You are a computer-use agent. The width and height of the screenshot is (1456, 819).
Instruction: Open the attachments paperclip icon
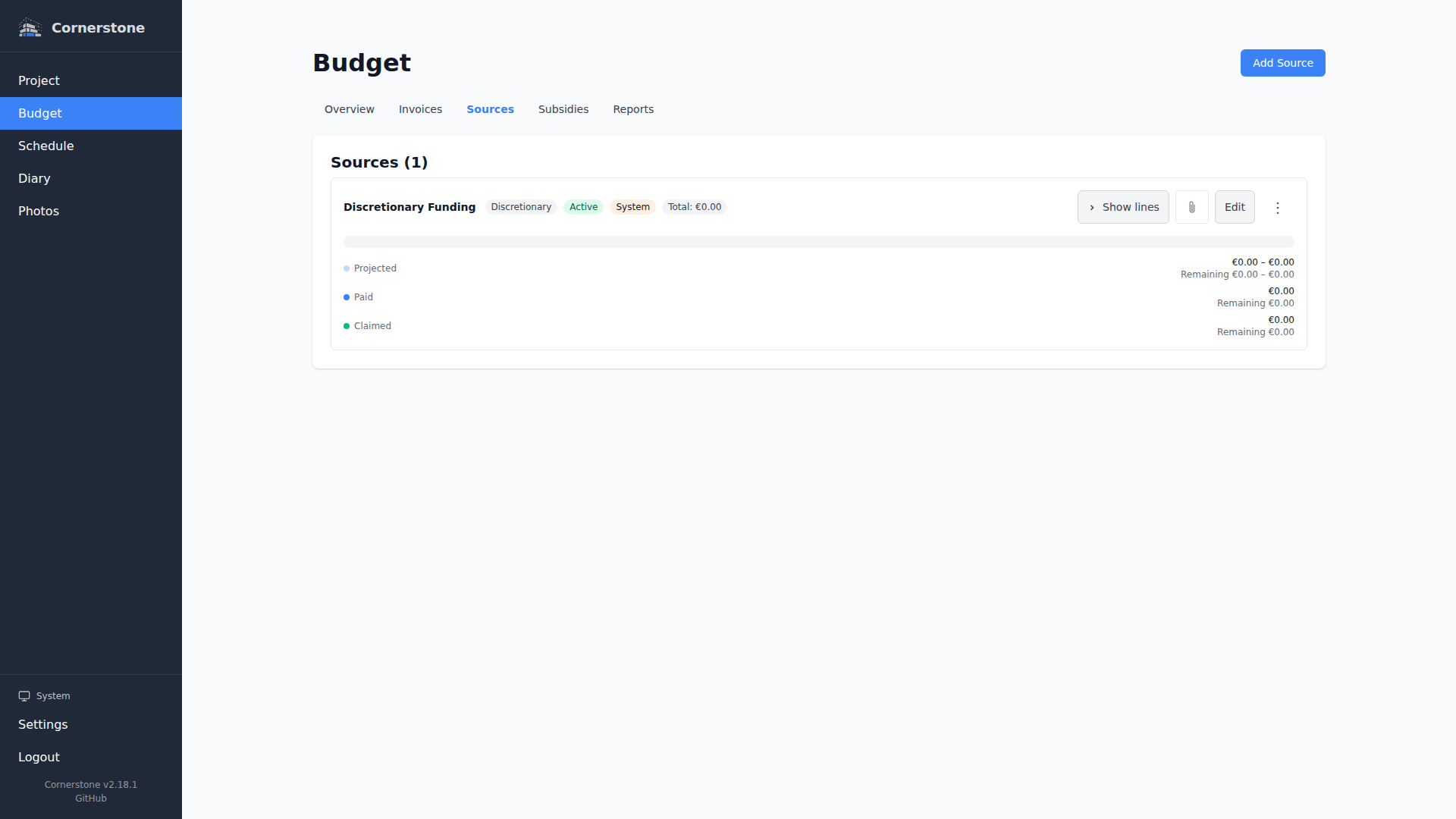(x=1191, y=207)
